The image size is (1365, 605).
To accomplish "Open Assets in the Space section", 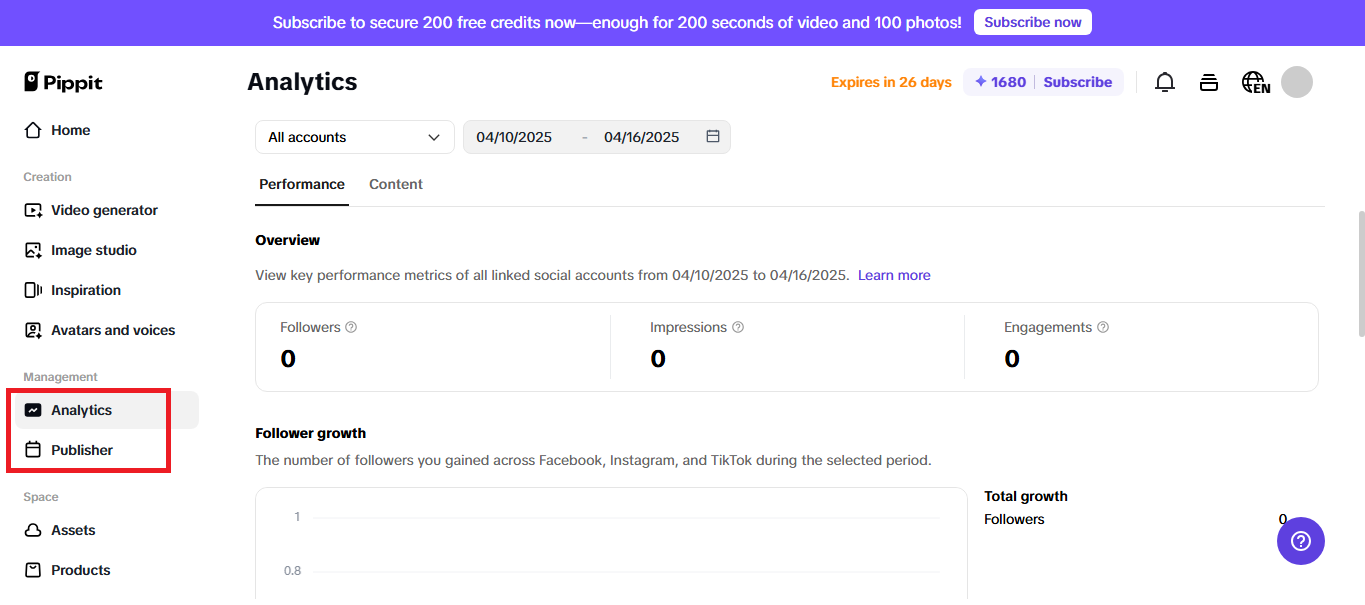I will tap(73, 529).
